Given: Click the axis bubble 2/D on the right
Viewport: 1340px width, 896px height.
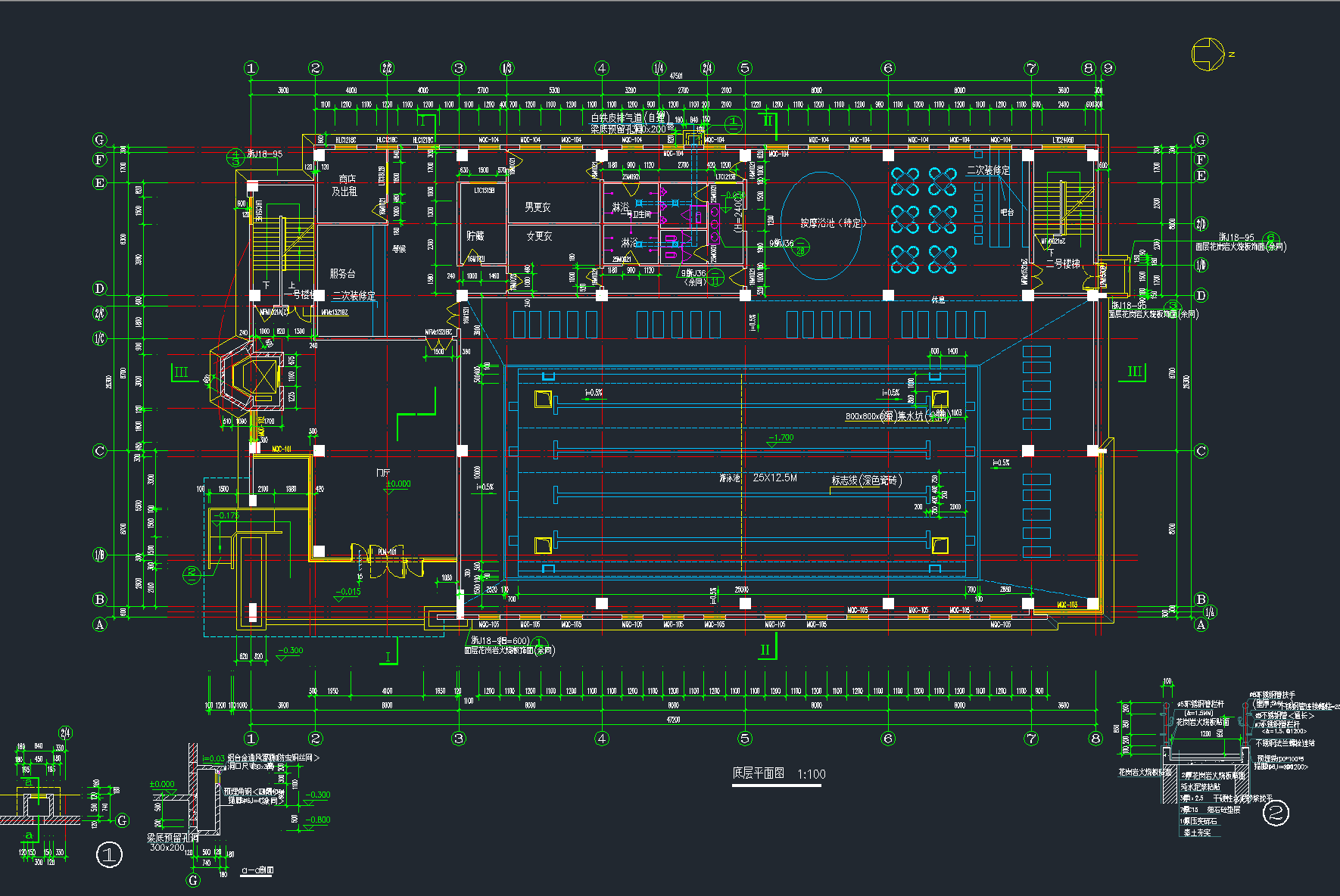Looking at the screenshot, I should pos(1201,224).
